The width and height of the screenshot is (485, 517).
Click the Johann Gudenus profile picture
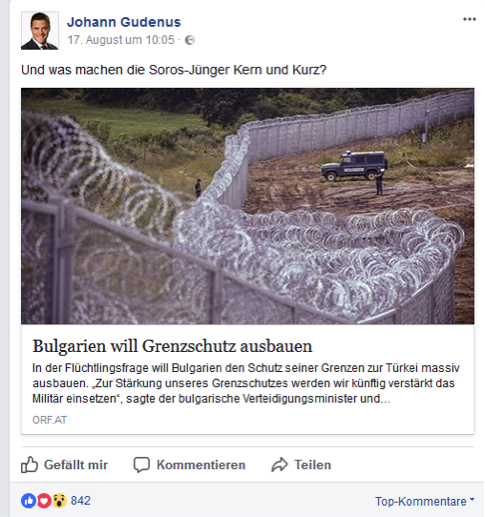coord(40,30)
